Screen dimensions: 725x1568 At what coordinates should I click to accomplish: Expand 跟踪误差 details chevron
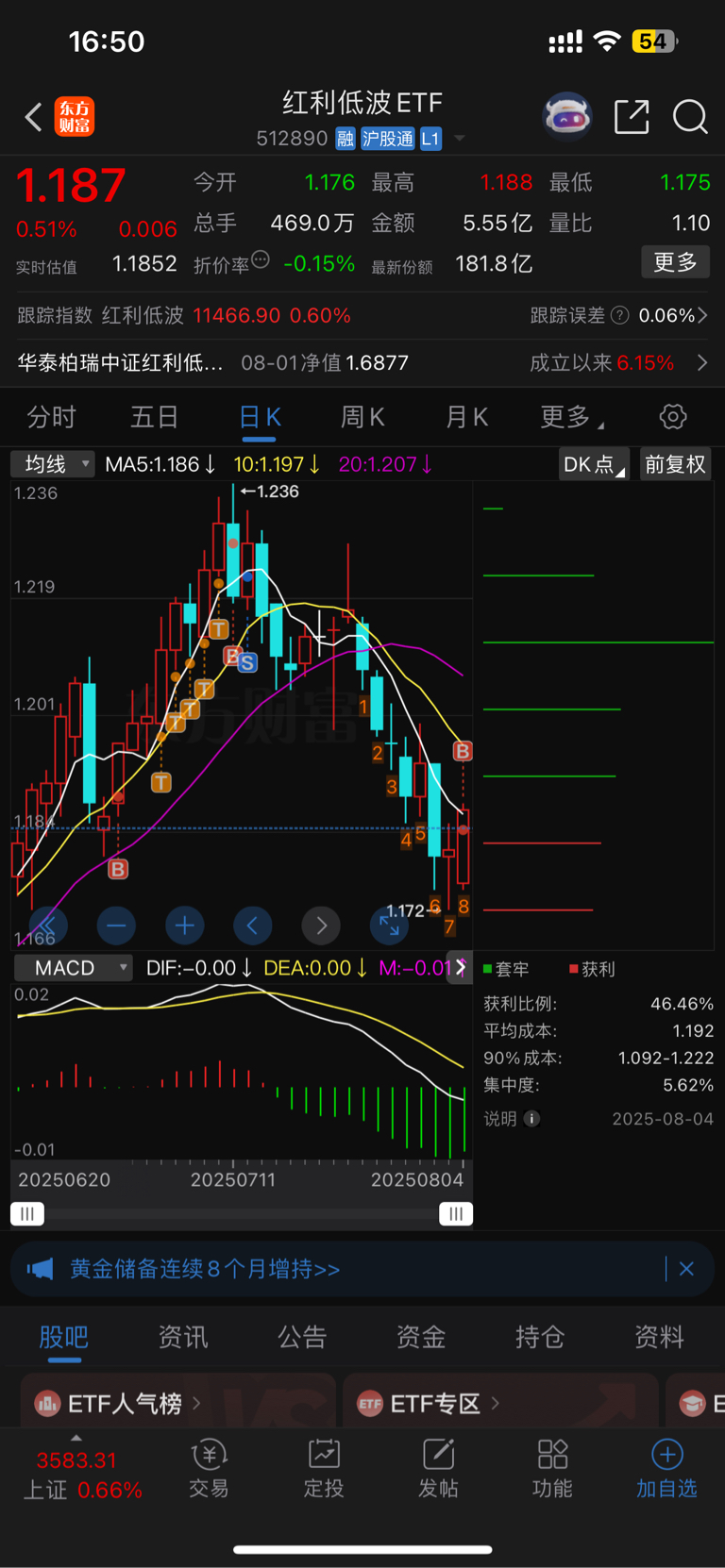pyautogui.click(x=702, y=315)
